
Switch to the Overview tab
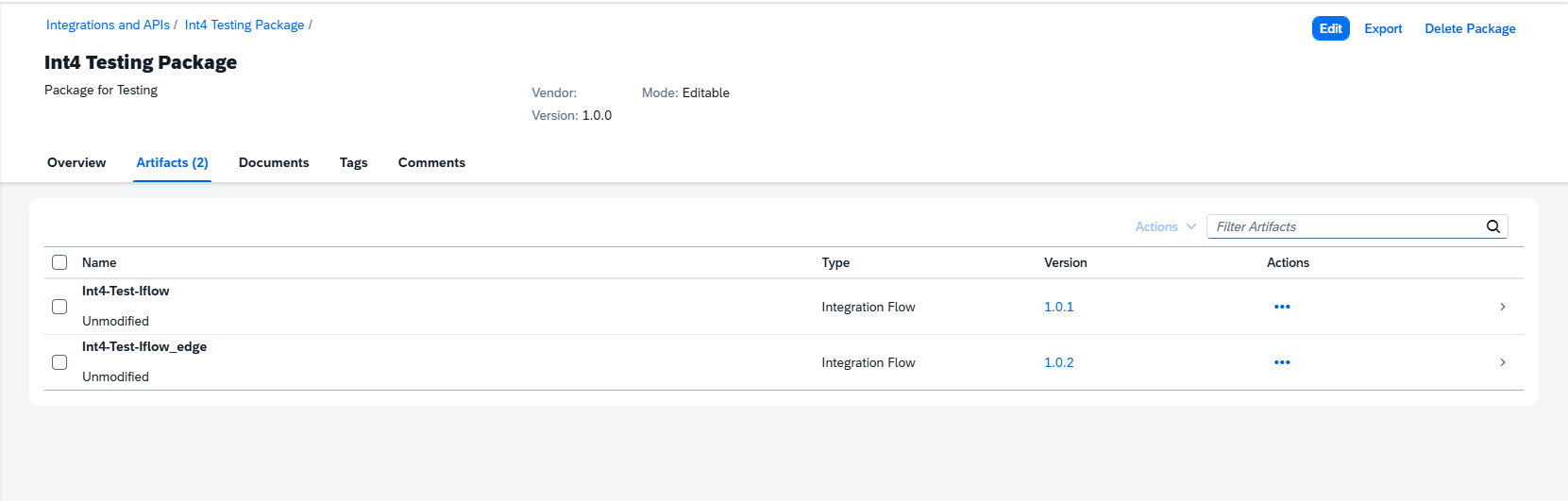[x=76, y=162]
